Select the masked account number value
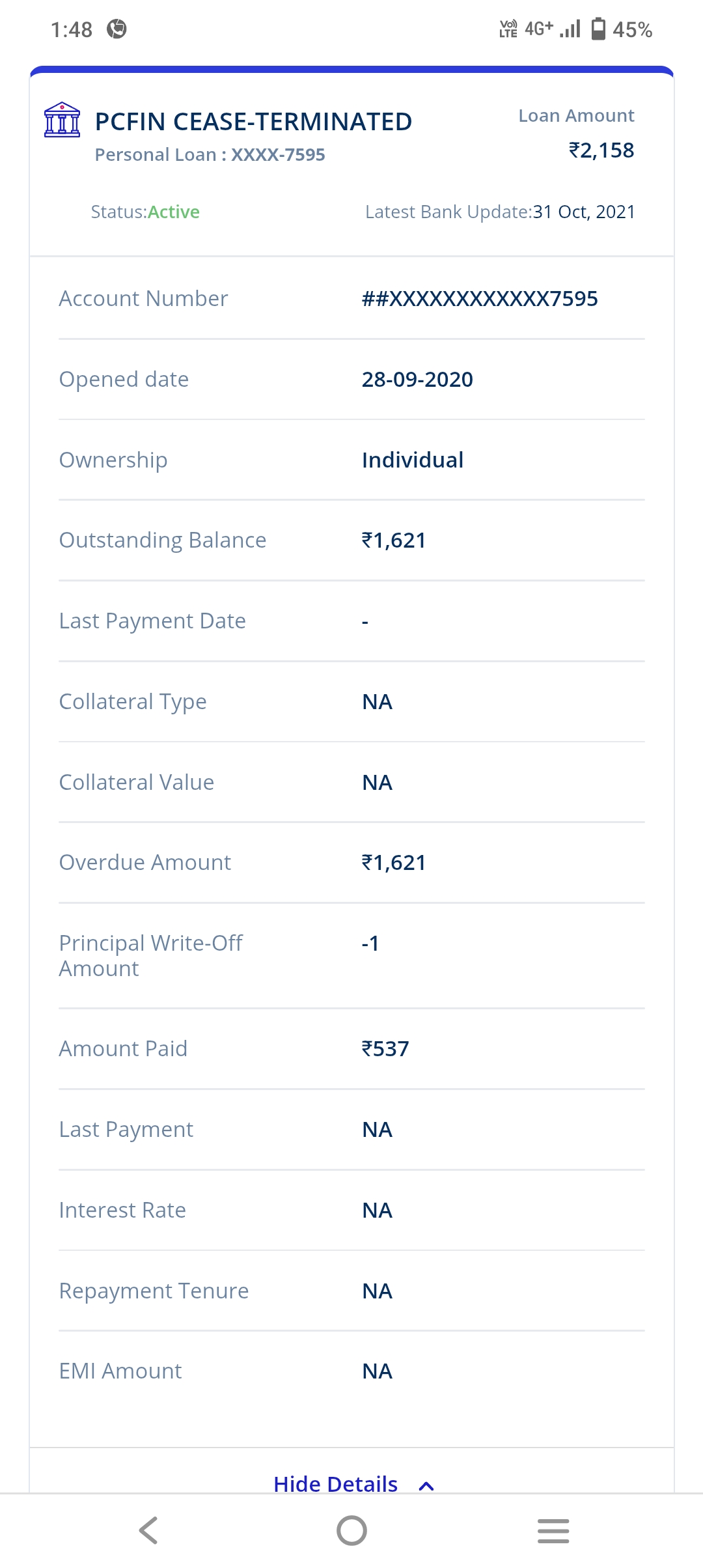The width and height of the screenshot is (703, 1568). click(x=479, y=299)
